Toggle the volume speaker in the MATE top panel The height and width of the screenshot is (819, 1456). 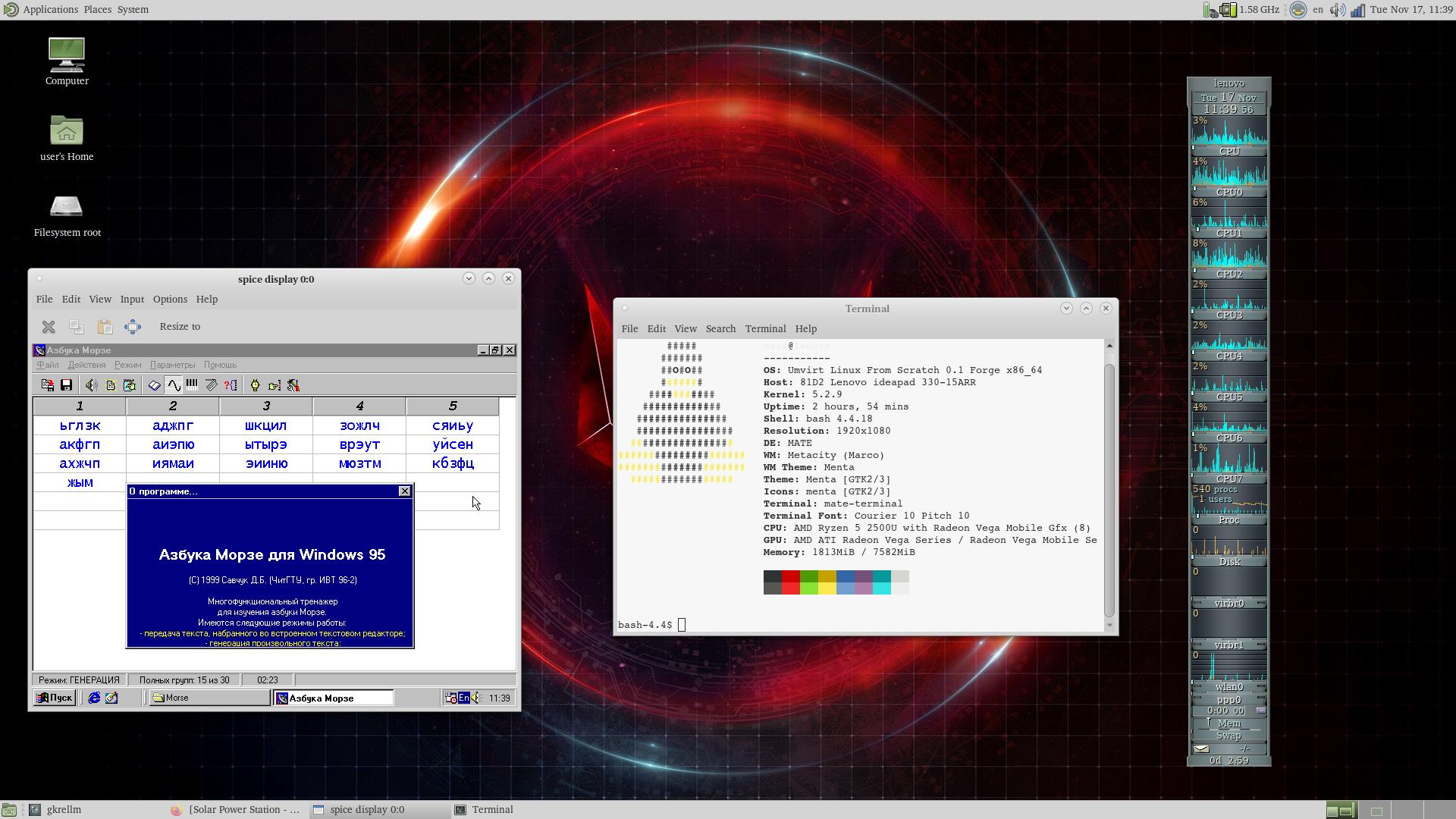tap(1337, 10)
